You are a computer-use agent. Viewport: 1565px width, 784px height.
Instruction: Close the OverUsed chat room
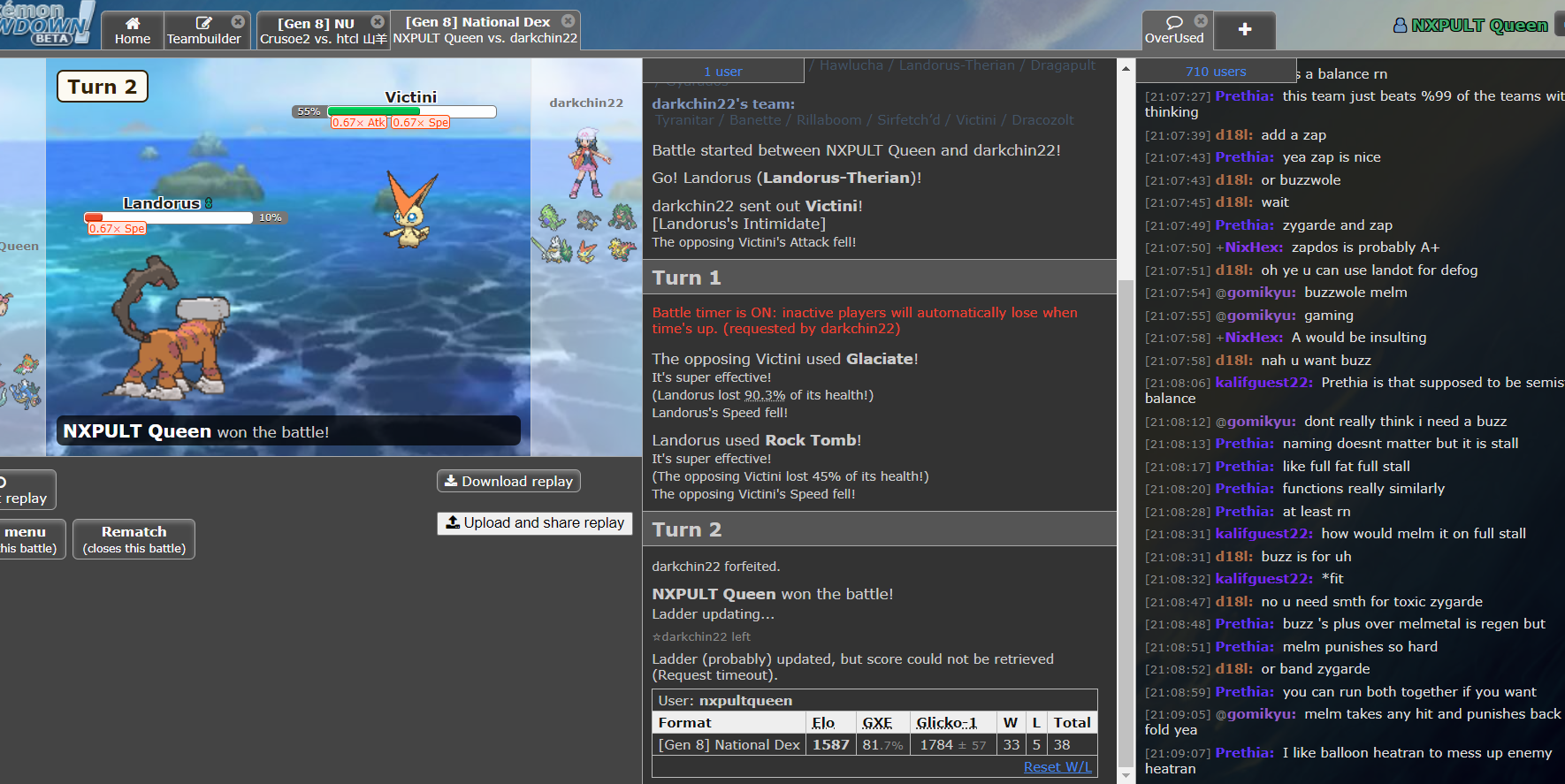coord(1201,20)
